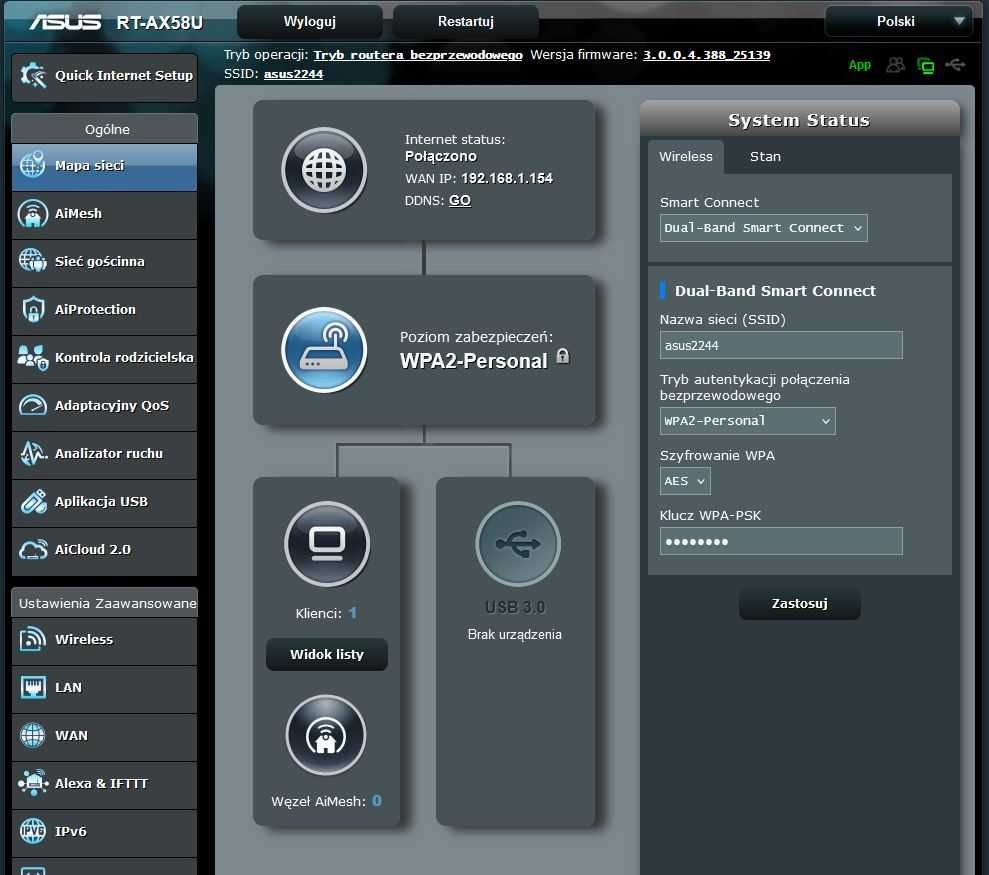Click the asus2244 SSID link in header
The image size is (989, 875).
tap(293, 74)
